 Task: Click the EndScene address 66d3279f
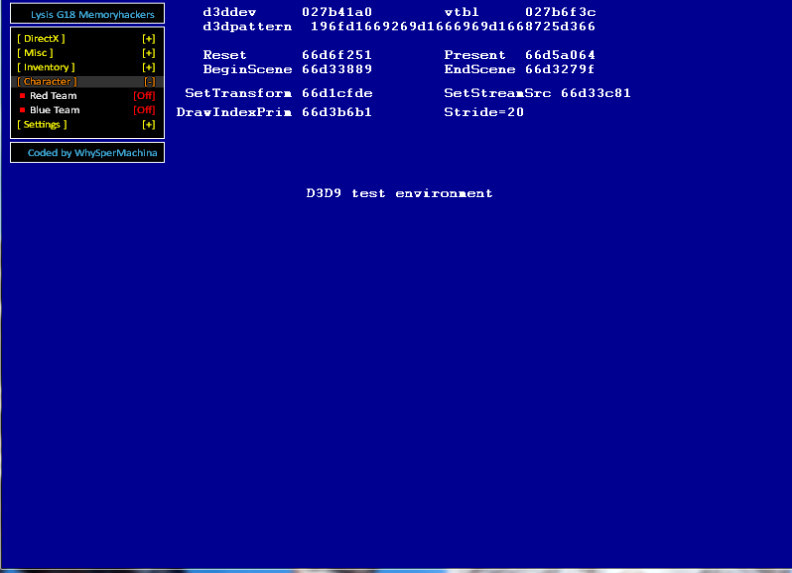click(x=560, y=69)
